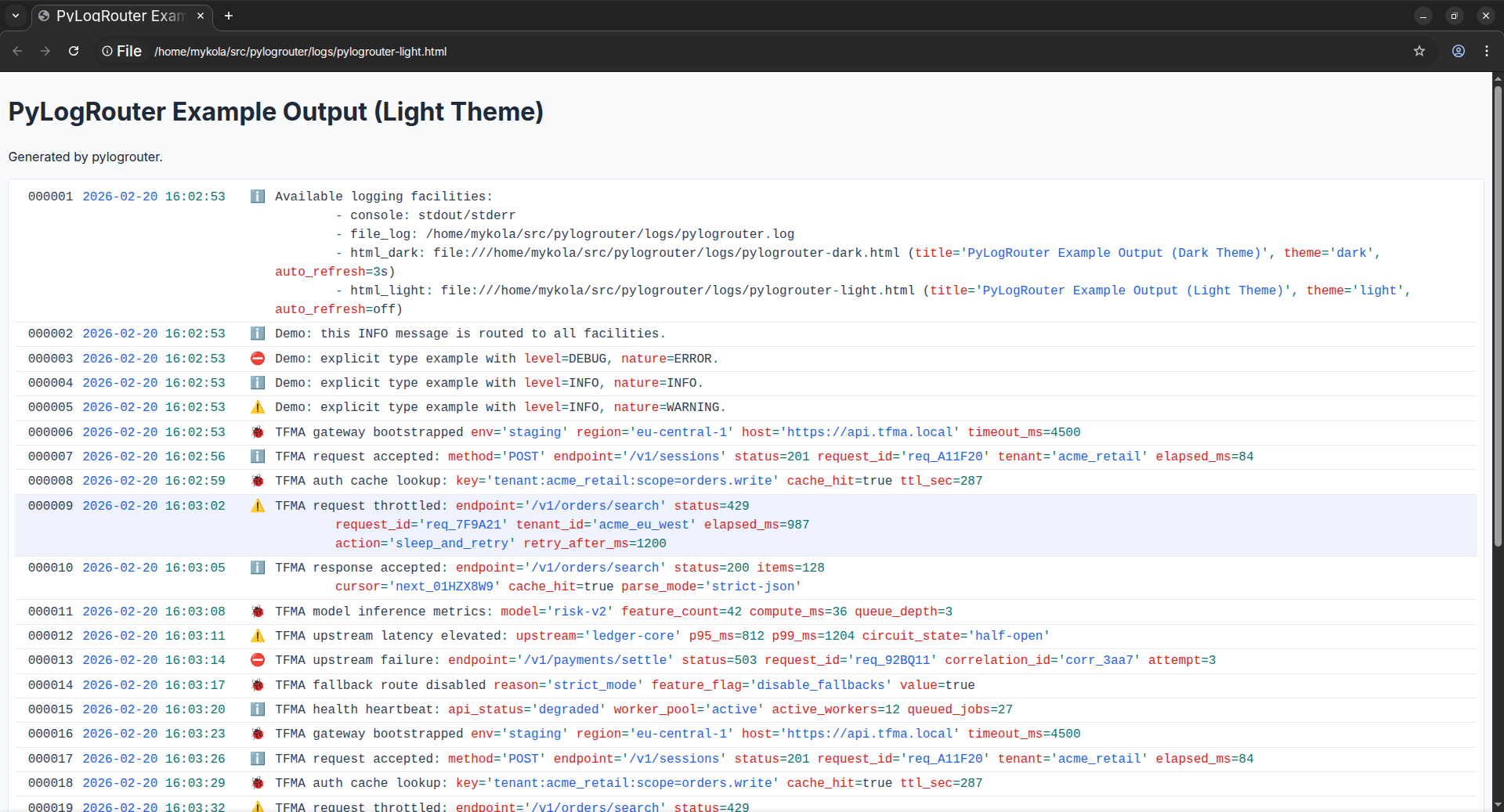Close the PyLogRouter Example tab
This screenshot has height=812, width=1504.
201,16
